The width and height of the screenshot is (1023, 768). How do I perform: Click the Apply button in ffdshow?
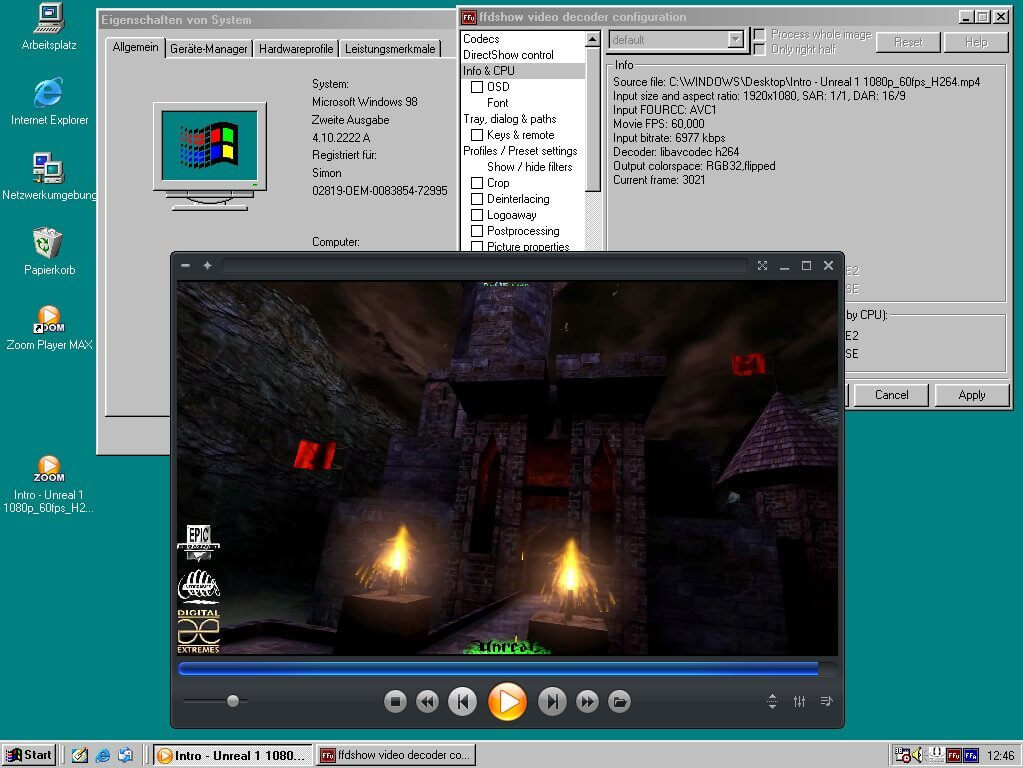pos(971,395)
